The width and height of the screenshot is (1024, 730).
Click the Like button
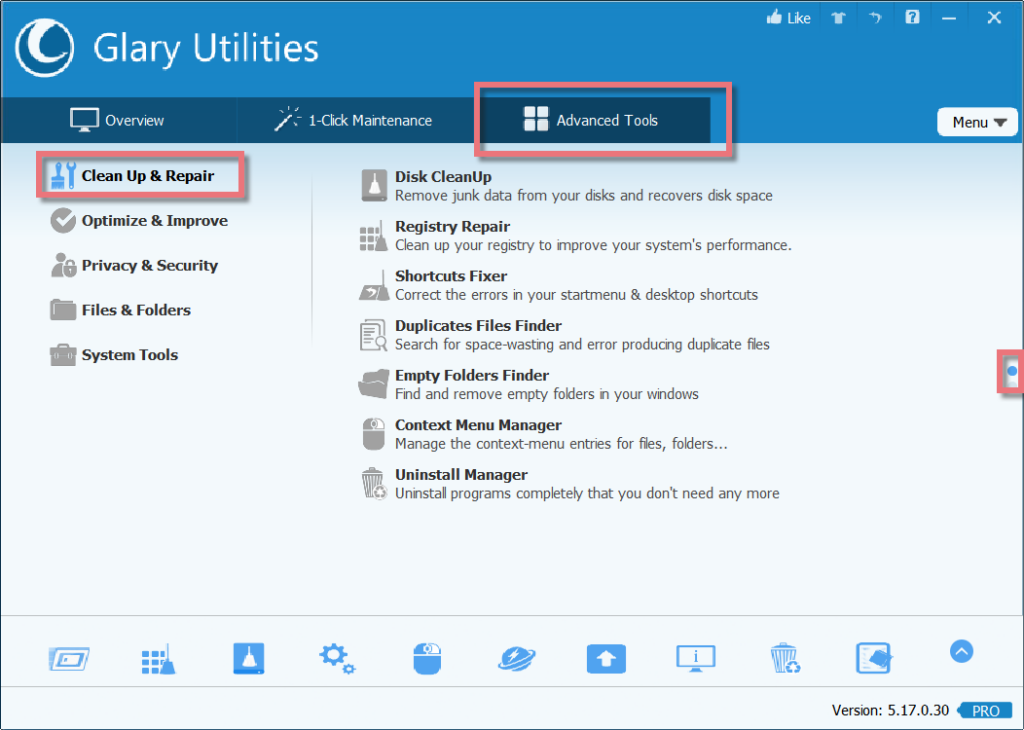tap(788, 17)
